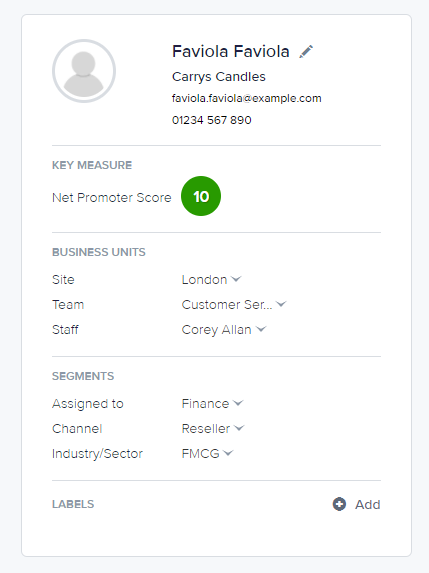Select the Carrys Candles company name
The height and width of the screenshot is (573, 429).
(x=219, y=77)
